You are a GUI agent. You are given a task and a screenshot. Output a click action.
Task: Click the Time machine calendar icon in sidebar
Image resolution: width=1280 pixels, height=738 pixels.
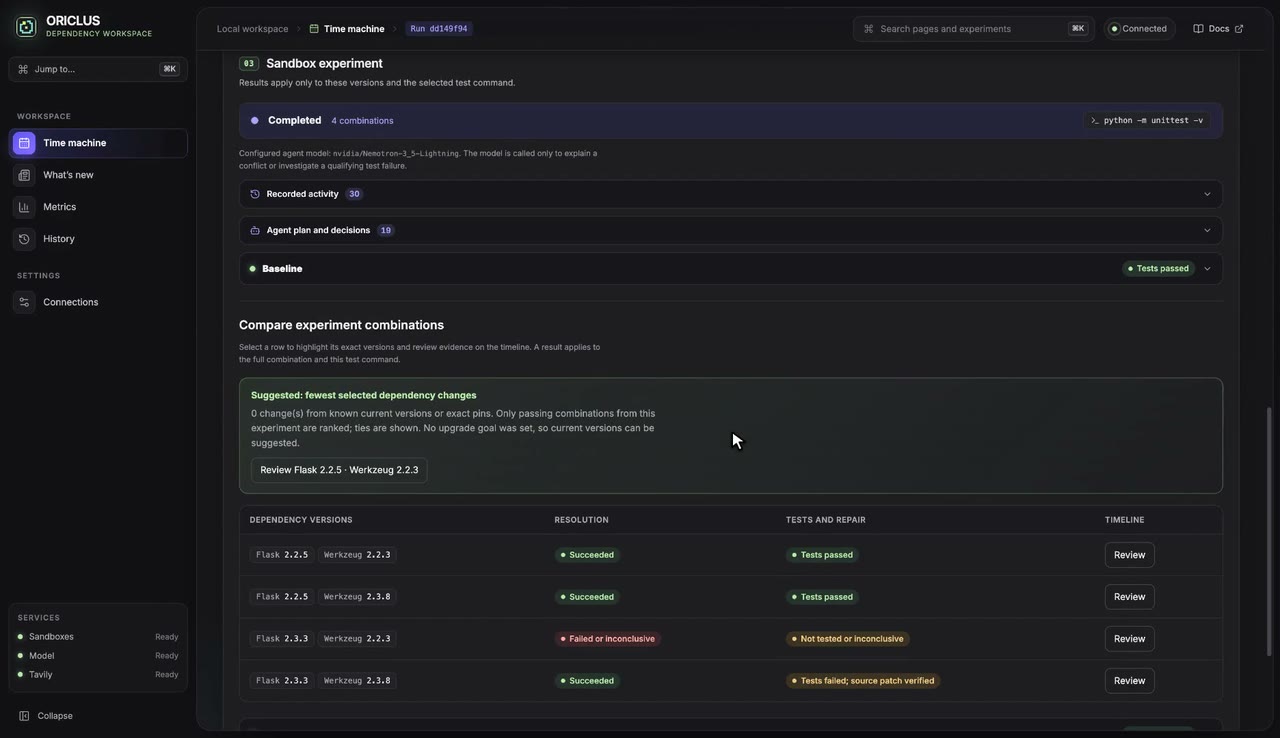click(24, 143)
